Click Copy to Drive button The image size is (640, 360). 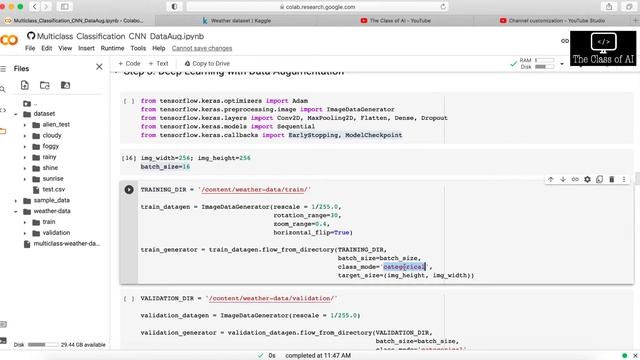[x=207, y=64]
